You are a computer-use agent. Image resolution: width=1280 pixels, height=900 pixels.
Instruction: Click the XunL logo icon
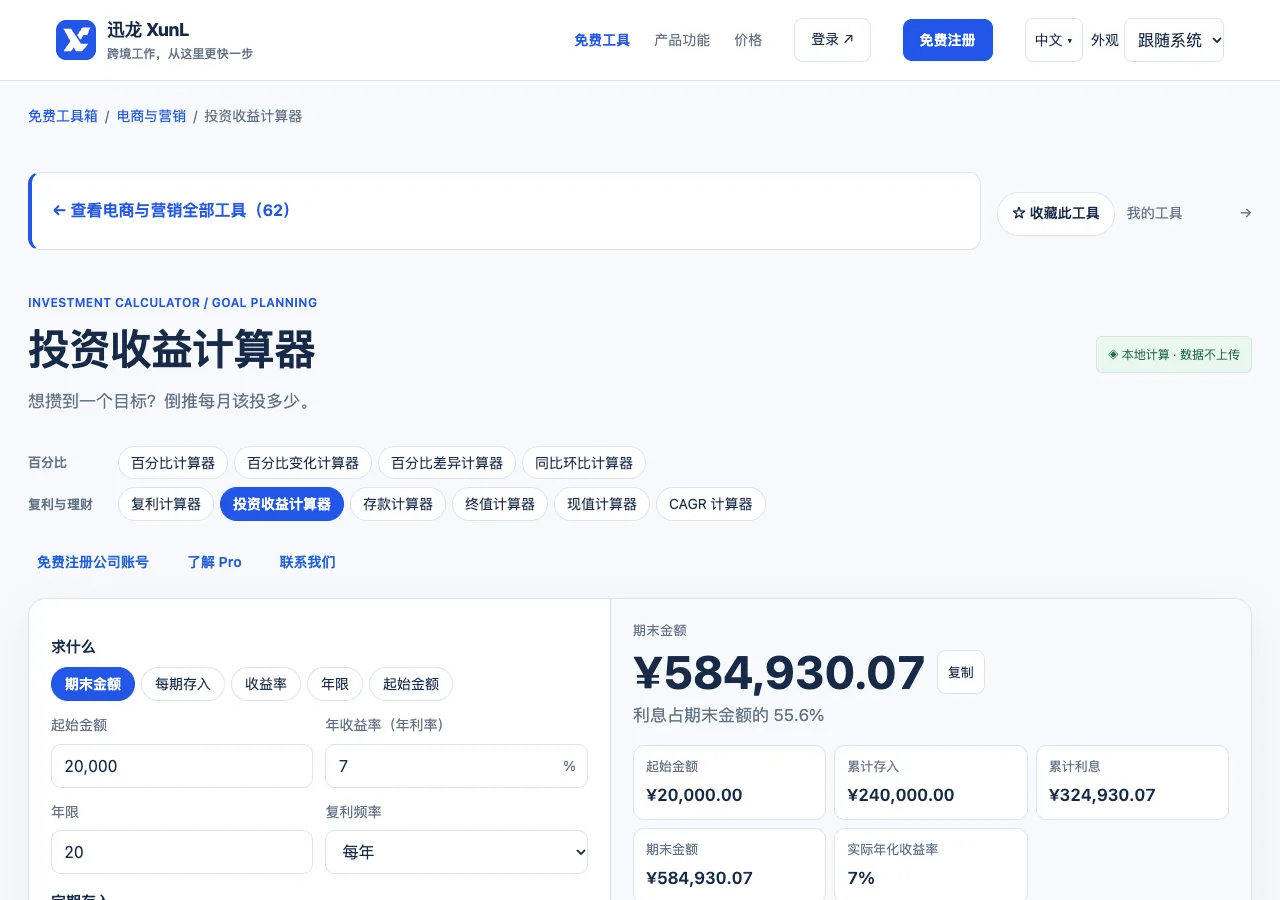pos(76,40)
